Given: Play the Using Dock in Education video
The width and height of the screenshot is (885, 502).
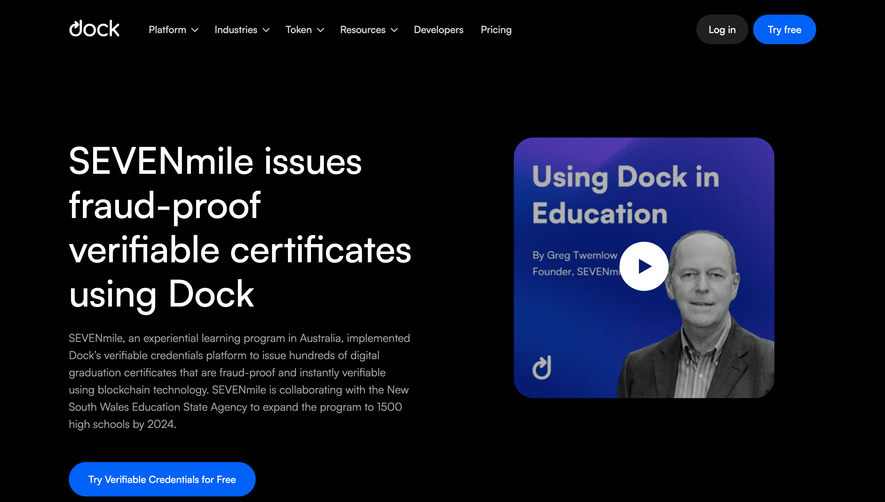Looking at the screenshot, I should pos(644,267).
